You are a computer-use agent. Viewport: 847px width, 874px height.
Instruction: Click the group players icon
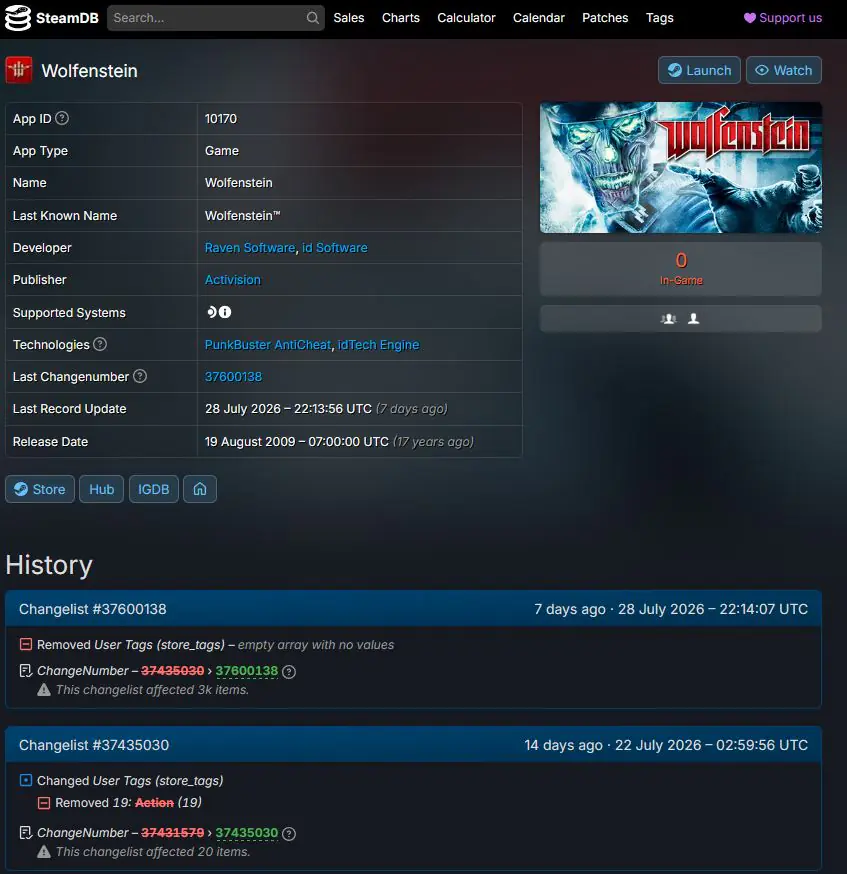pos(668,318)
